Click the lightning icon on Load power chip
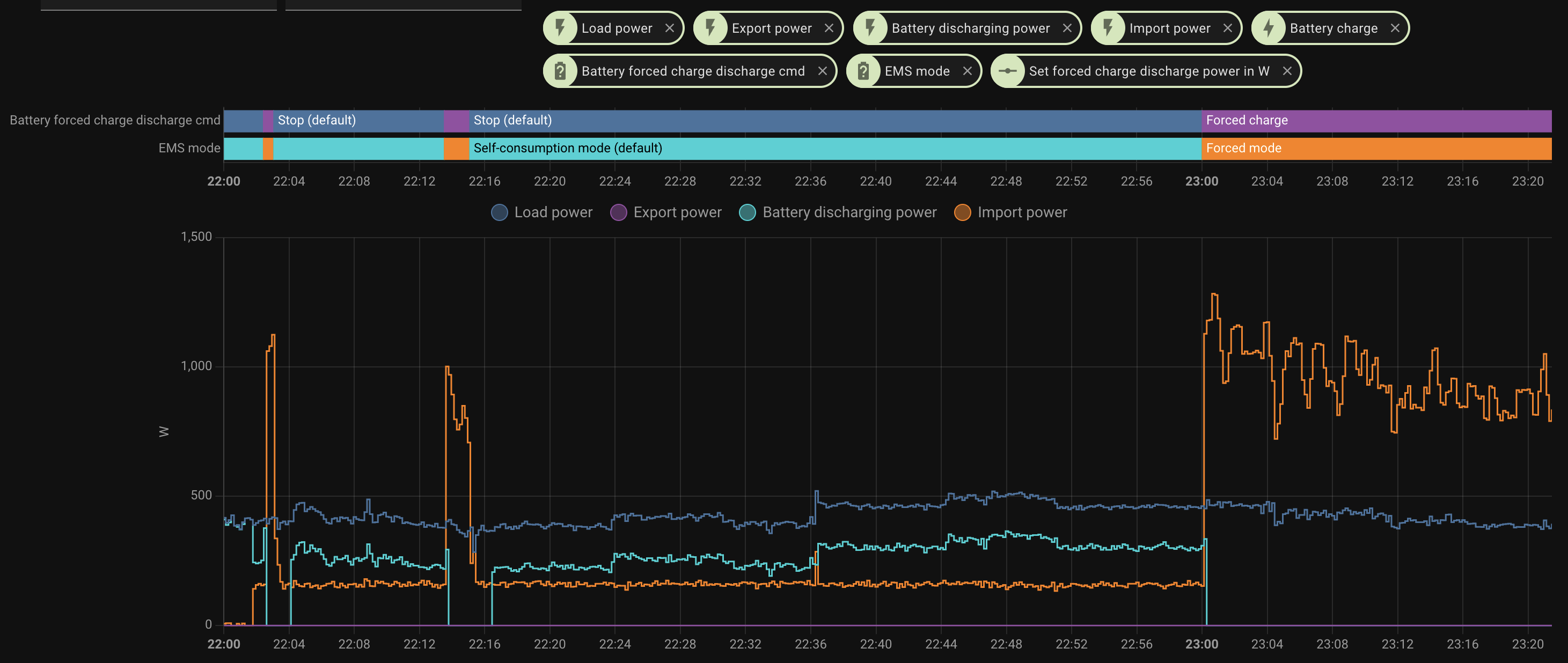The height and width of the screenshot is (663, 1568). pos(562,27)
